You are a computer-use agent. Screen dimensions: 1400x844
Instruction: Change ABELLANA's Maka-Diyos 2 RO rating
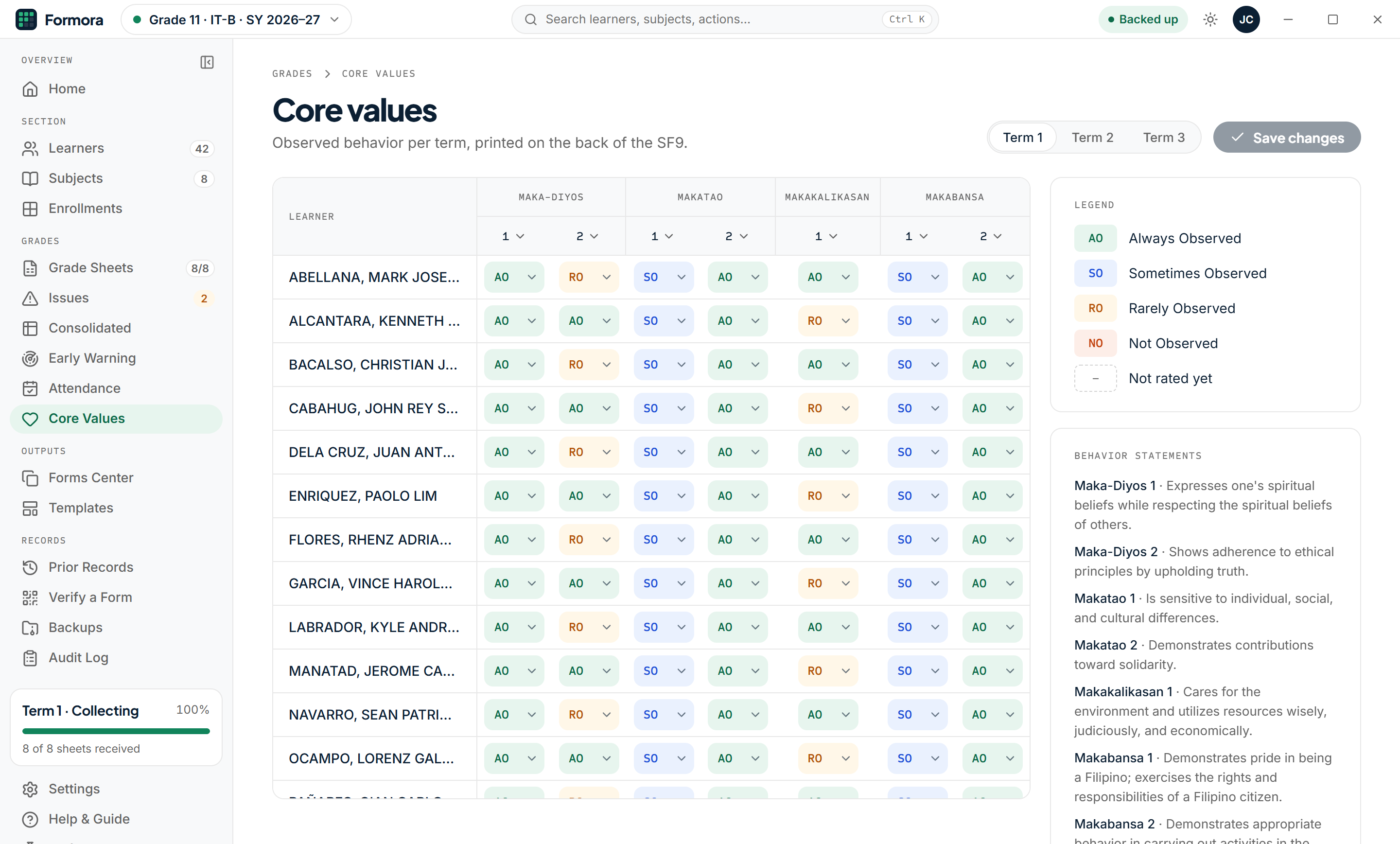coord(589,277)
